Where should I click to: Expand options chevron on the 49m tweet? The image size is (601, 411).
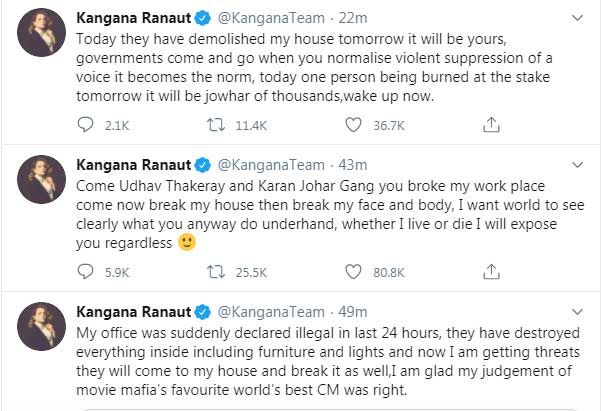tap(577, 311)
